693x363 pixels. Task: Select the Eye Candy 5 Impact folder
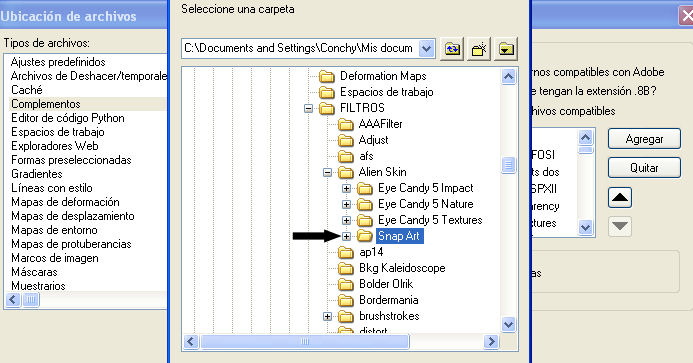point(426,188)
